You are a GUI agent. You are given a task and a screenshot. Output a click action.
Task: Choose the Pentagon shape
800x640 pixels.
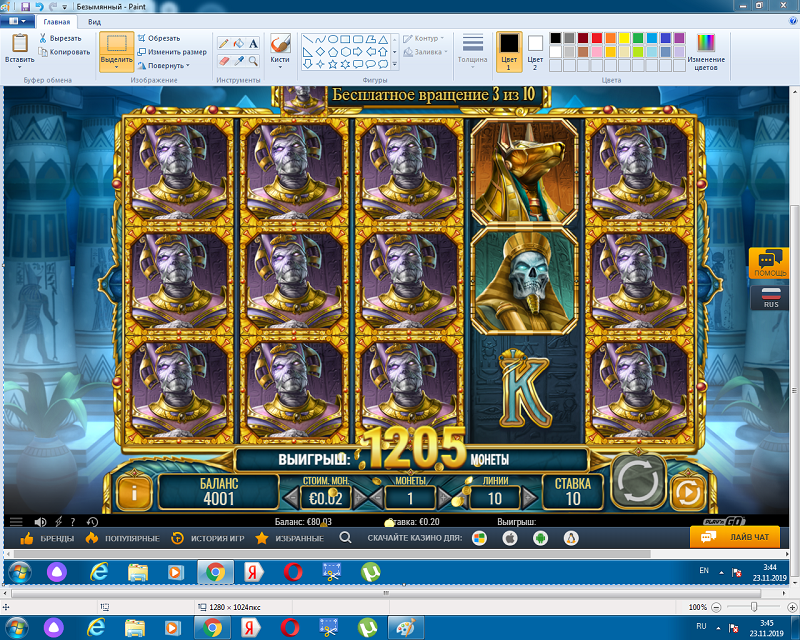(x=333, y=52)
